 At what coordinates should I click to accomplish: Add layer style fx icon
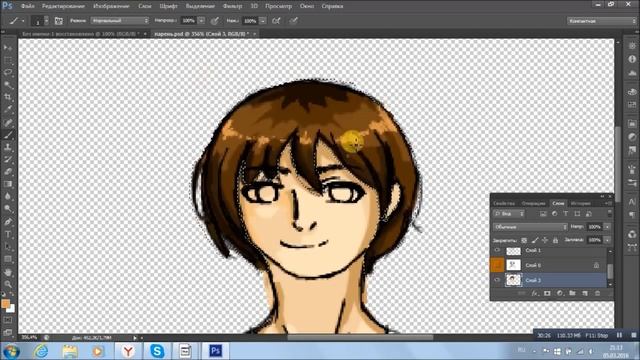point(534,293)
